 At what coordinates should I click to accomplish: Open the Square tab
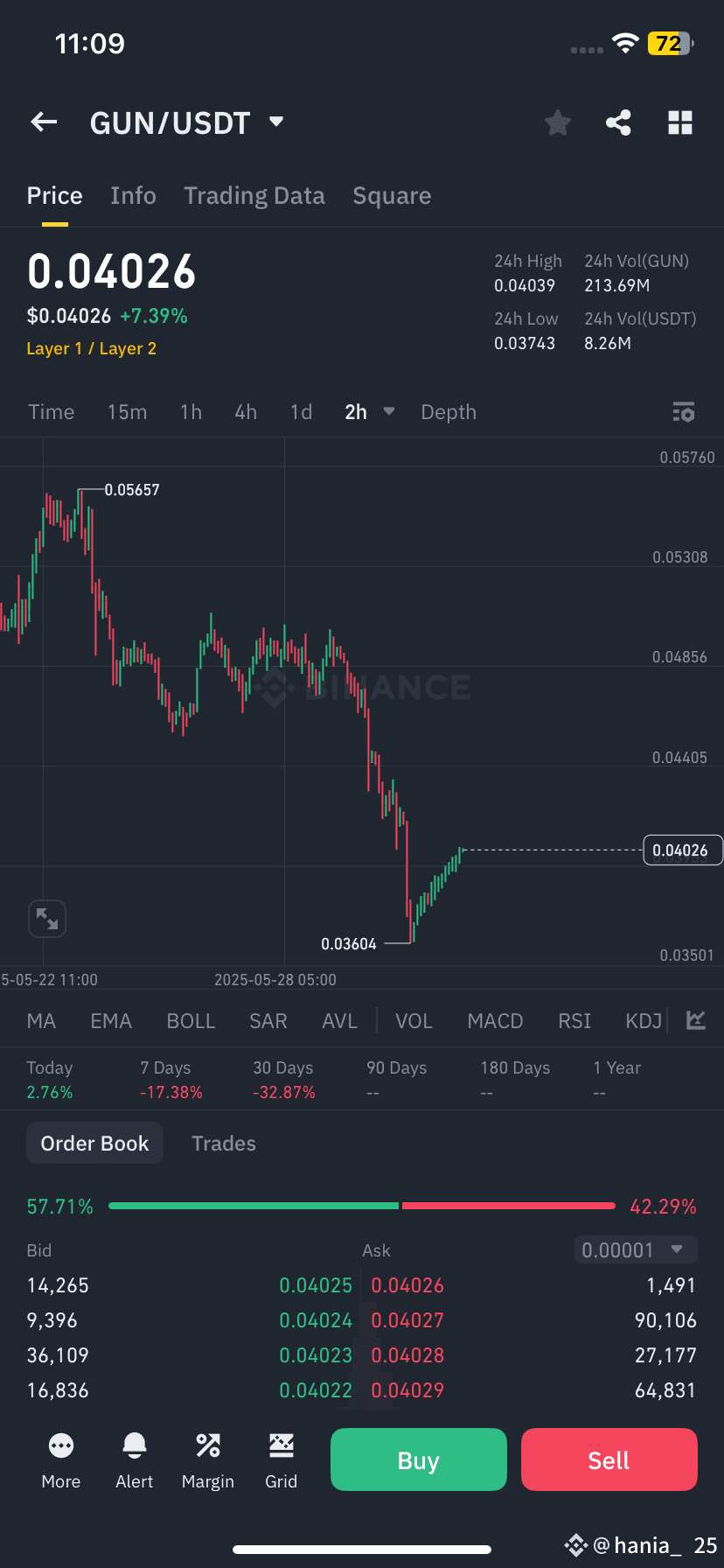tap(392, 196)
